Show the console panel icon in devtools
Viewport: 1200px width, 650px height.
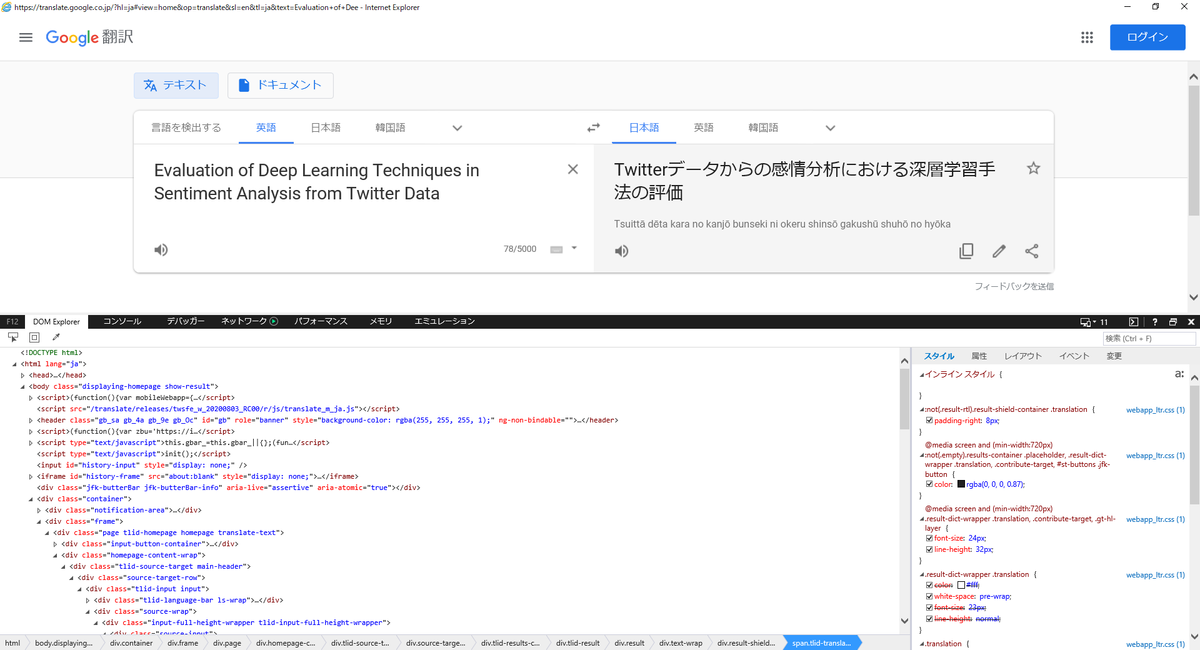pyautogui.click(x=1133, y=322)
